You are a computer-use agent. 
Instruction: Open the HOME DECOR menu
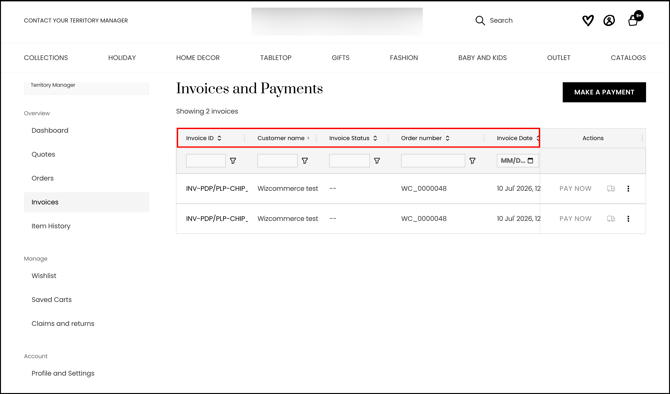198,58
